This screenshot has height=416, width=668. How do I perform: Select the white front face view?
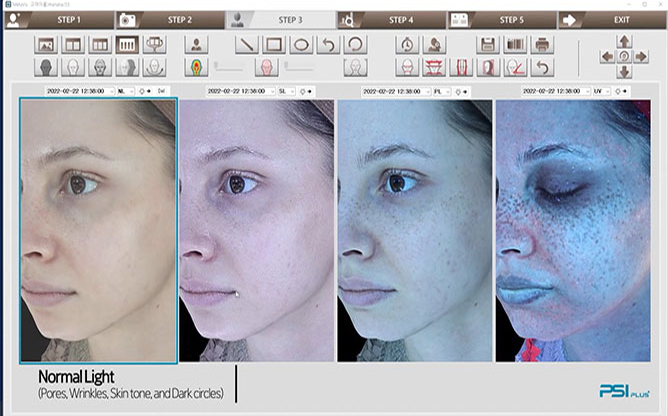[73, 67]
